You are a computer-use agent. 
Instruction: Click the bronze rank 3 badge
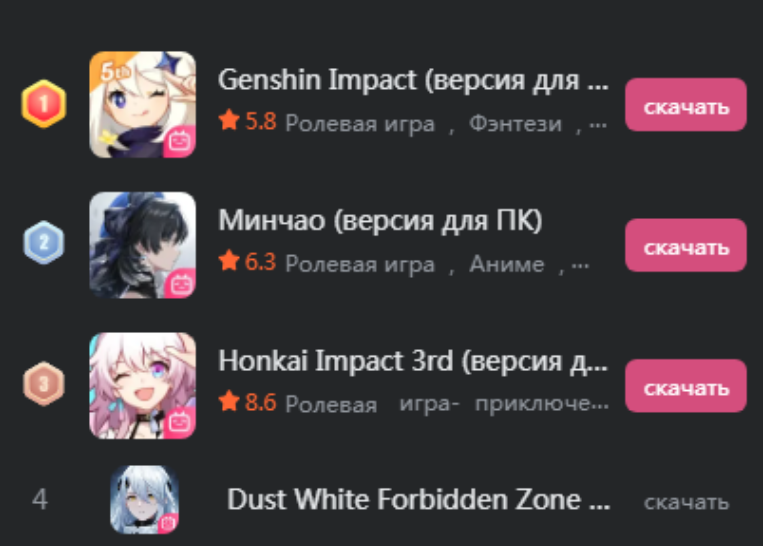(44, 383)
